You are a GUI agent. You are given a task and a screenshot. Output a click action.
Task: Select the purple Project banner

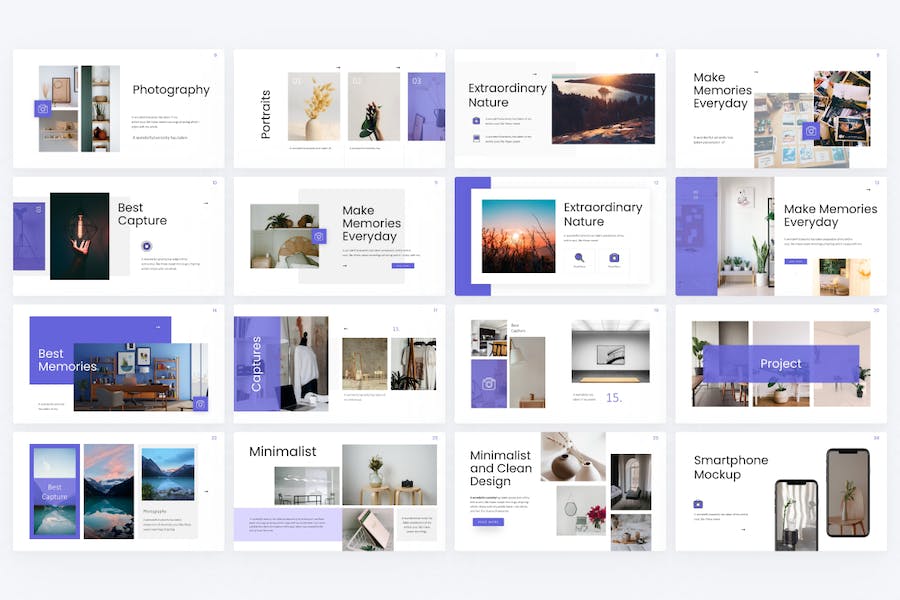(x=780, y=364)
